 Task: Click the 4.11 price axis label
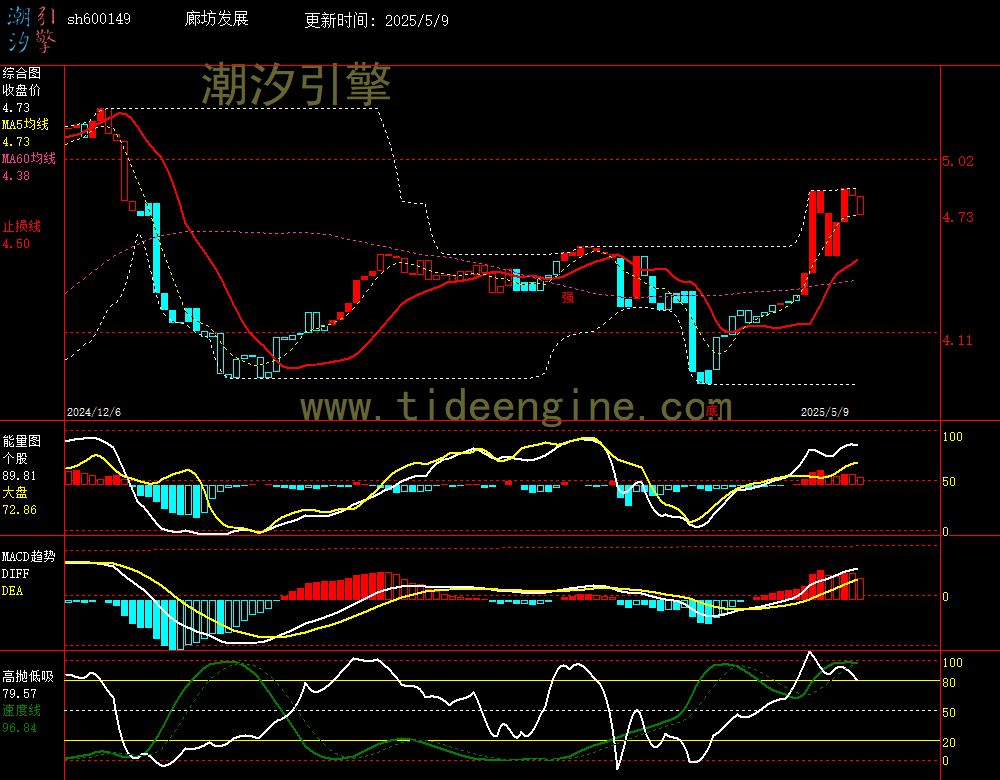(958, 341)
